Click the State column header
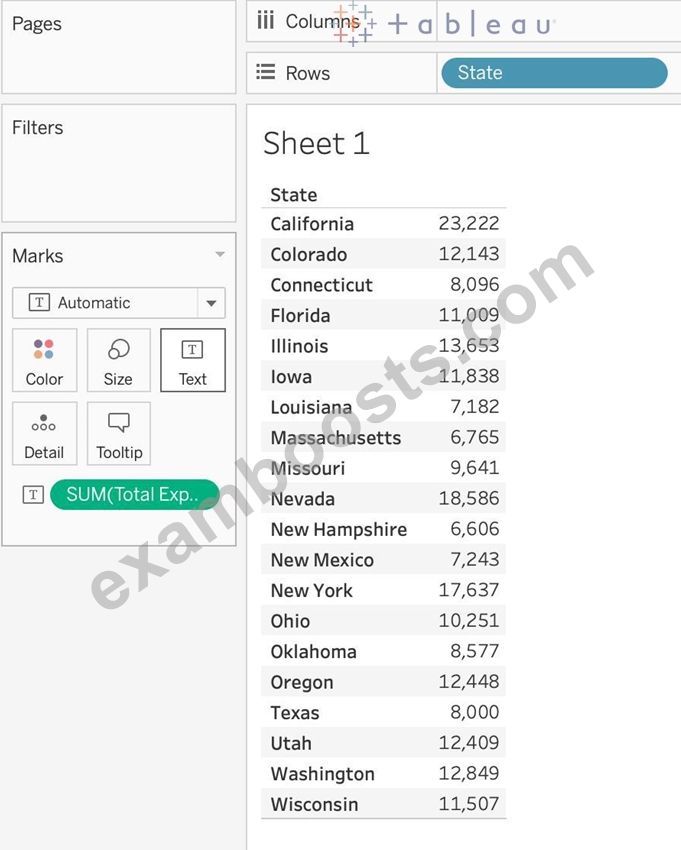The width and height of the screenshot is (681, 850). click(x=294, y=195)
